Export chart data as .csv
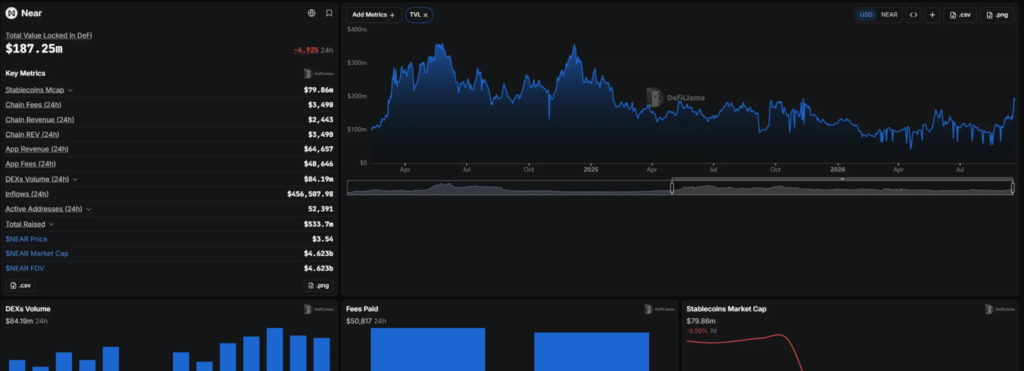1024x371 pixels. [960, 14]
